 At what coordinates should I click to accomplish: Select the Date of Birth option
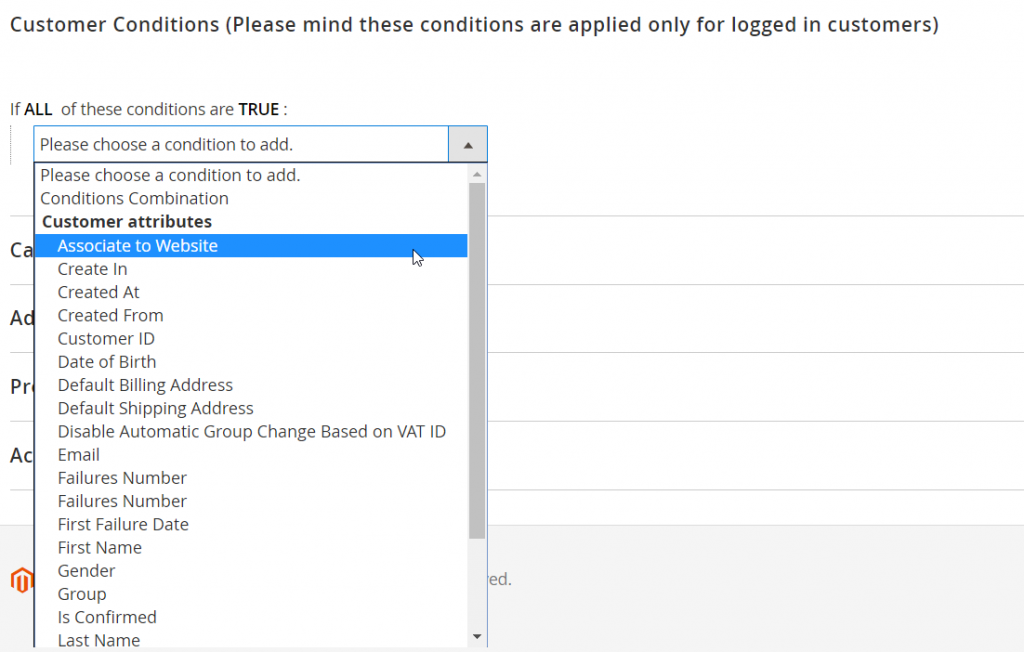107,361
